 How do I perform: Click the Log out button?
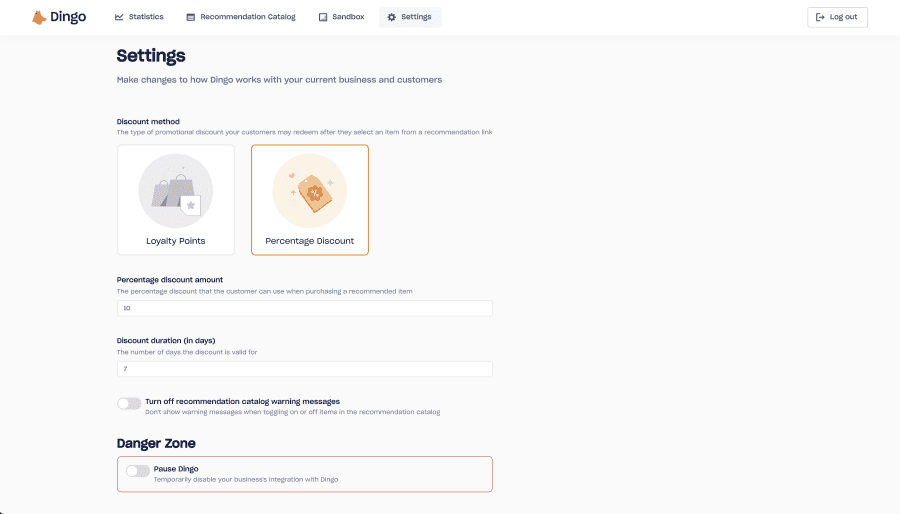837,17
